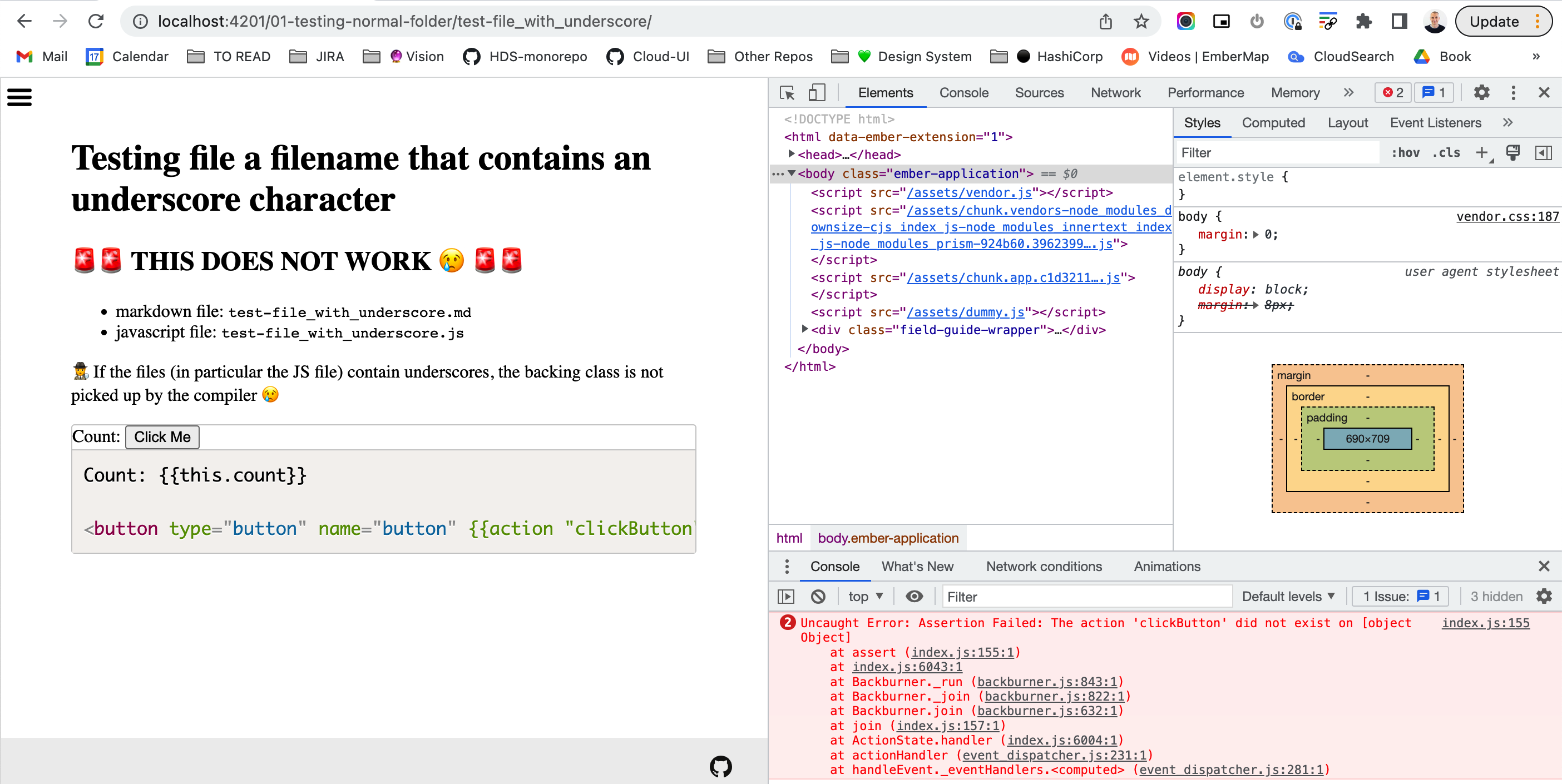
Task: Open the Chrome extensions puzzle icon
Action: click(1365, 21)
